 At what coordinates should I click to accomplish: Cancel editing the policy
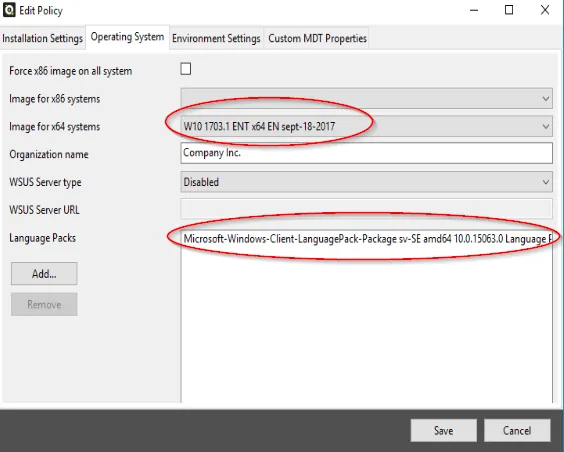(517, 430)
